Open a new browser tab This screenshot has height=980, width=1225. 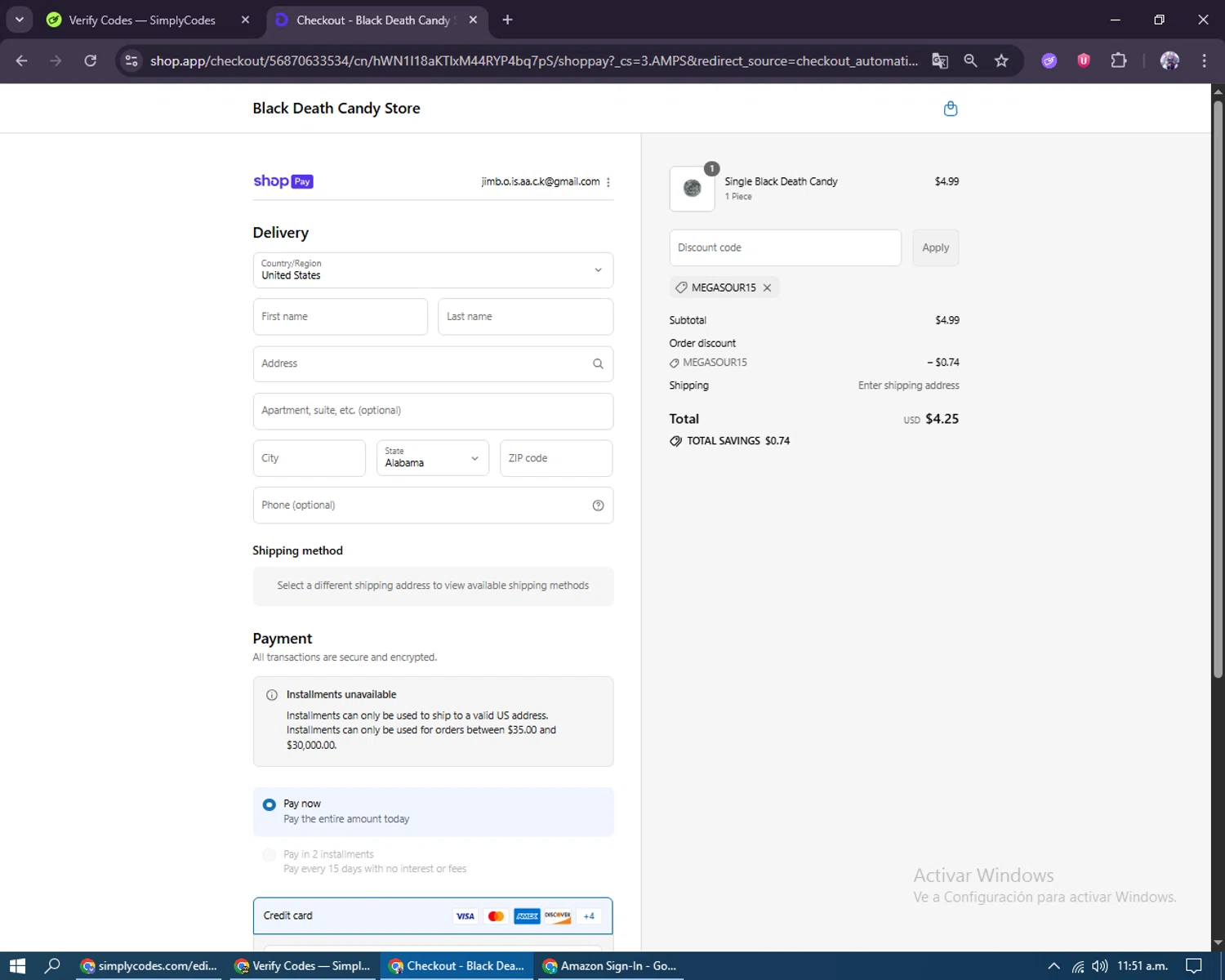507,20
